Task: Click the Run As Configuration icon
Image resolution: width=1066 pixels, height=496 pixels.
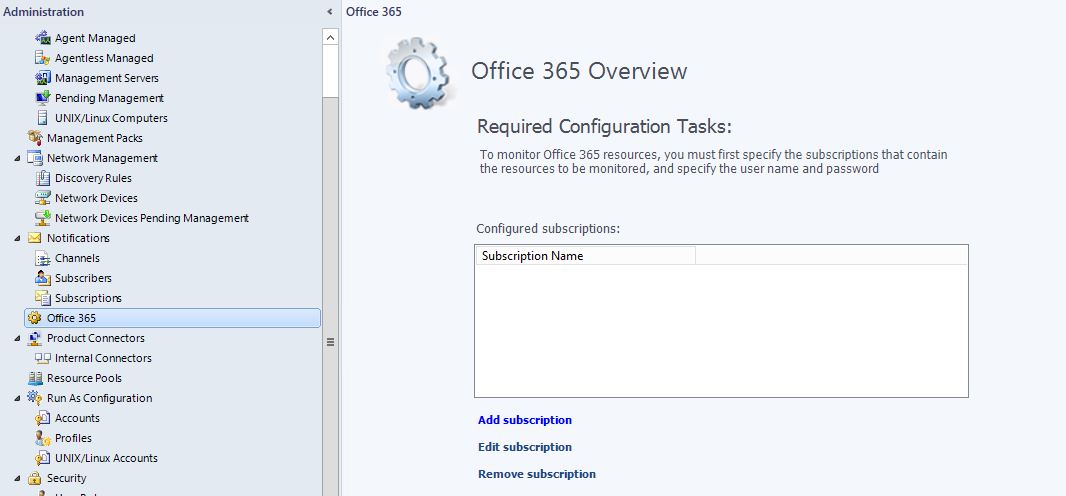Action: [35, 397]
